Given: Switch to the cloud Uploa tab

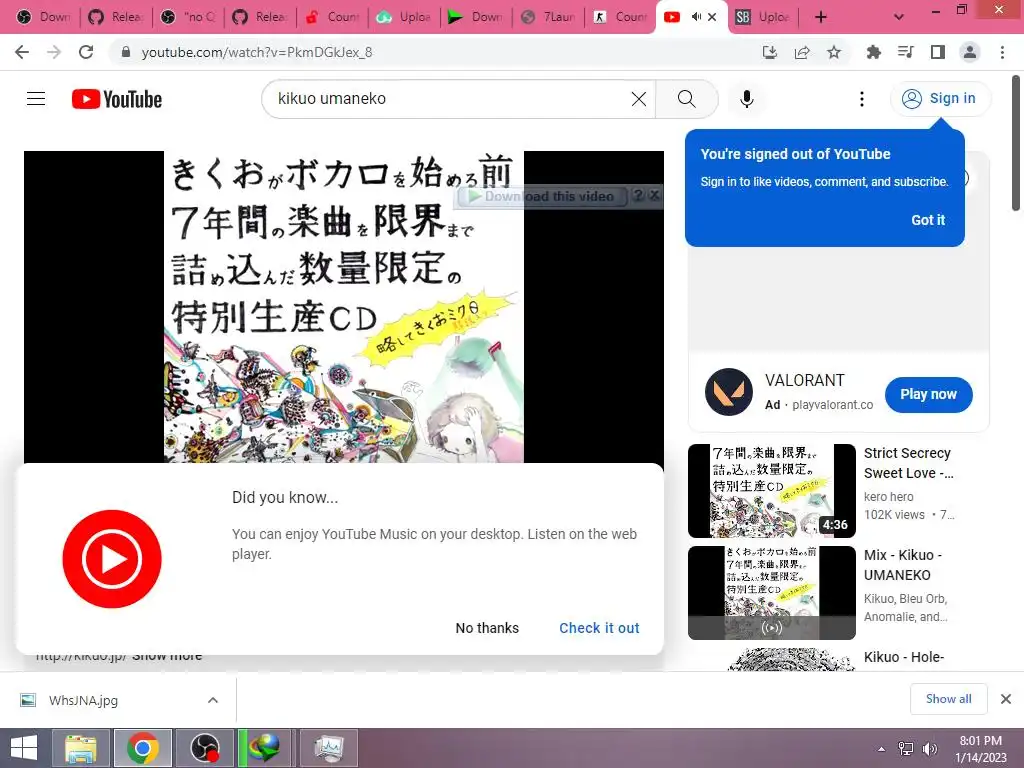Looking at the screenshot, I should click(404, 17).
